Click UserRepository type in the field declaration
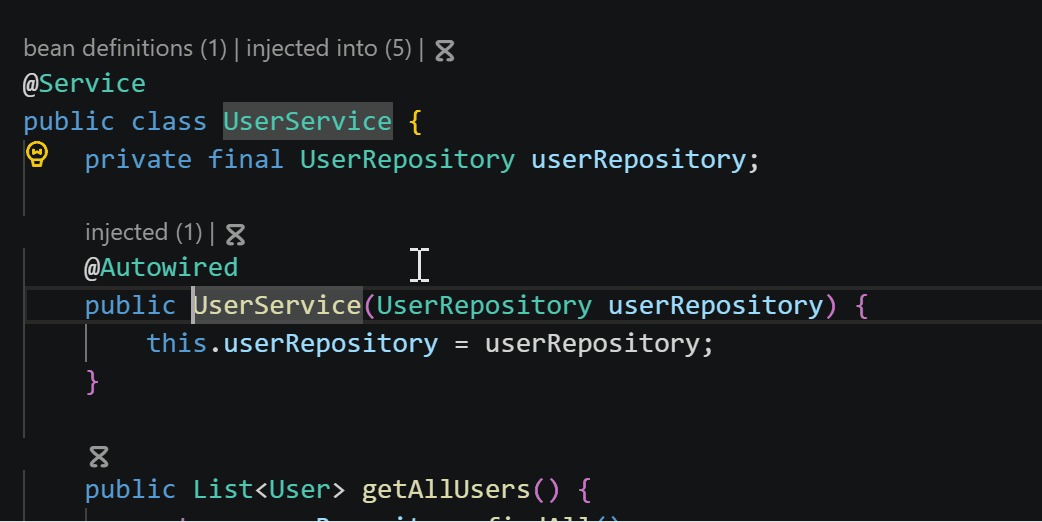 pos(407,159)
